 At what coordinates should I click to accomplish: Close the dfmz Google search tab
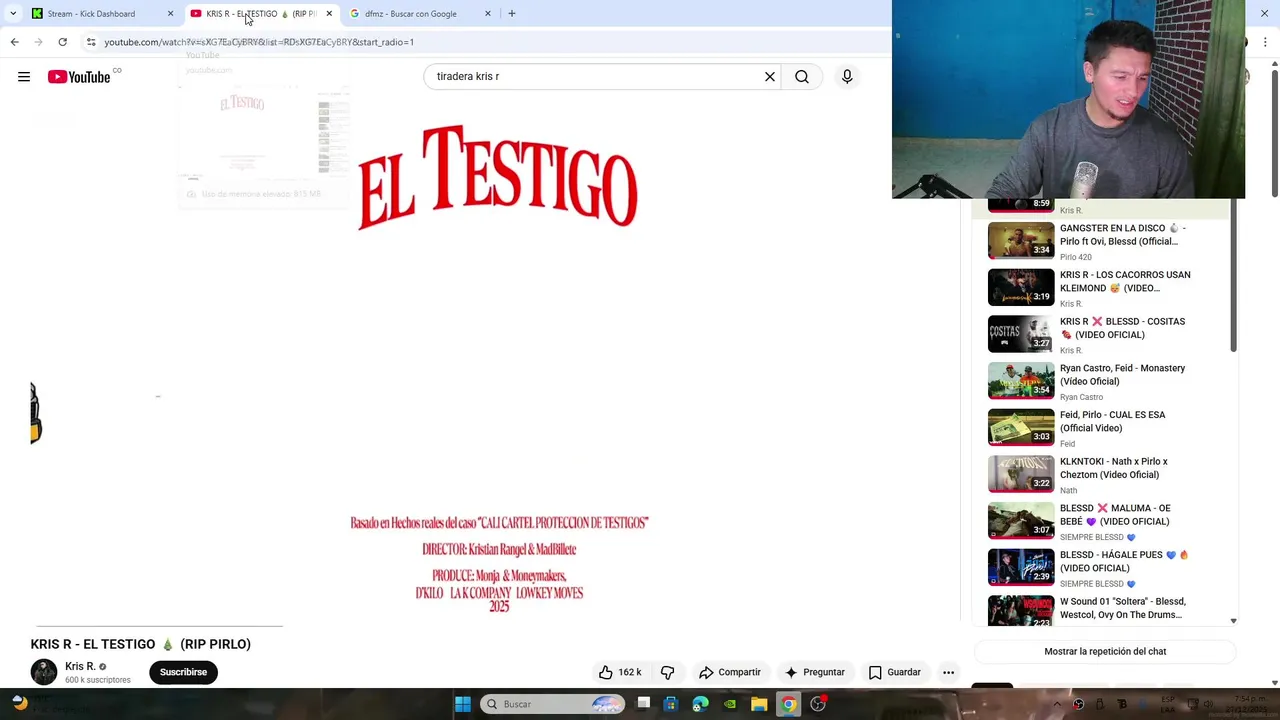(488, 14)
